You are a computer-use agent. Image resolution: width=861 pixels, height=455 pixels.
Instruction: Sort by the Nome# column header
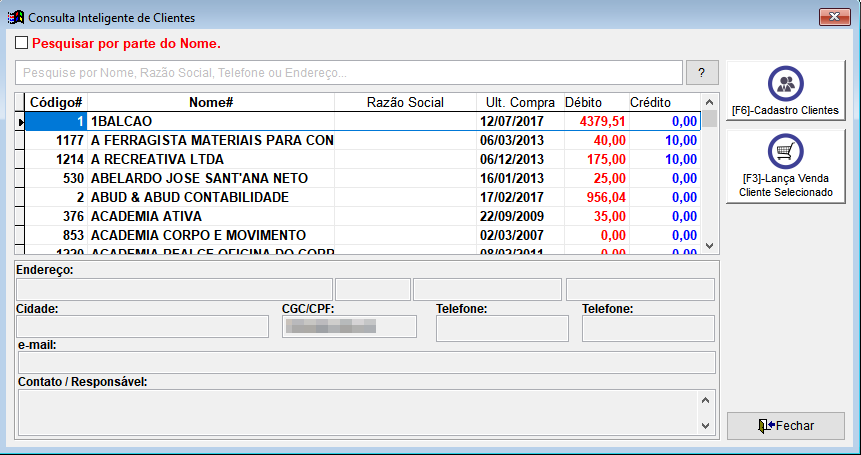(211, 102)
